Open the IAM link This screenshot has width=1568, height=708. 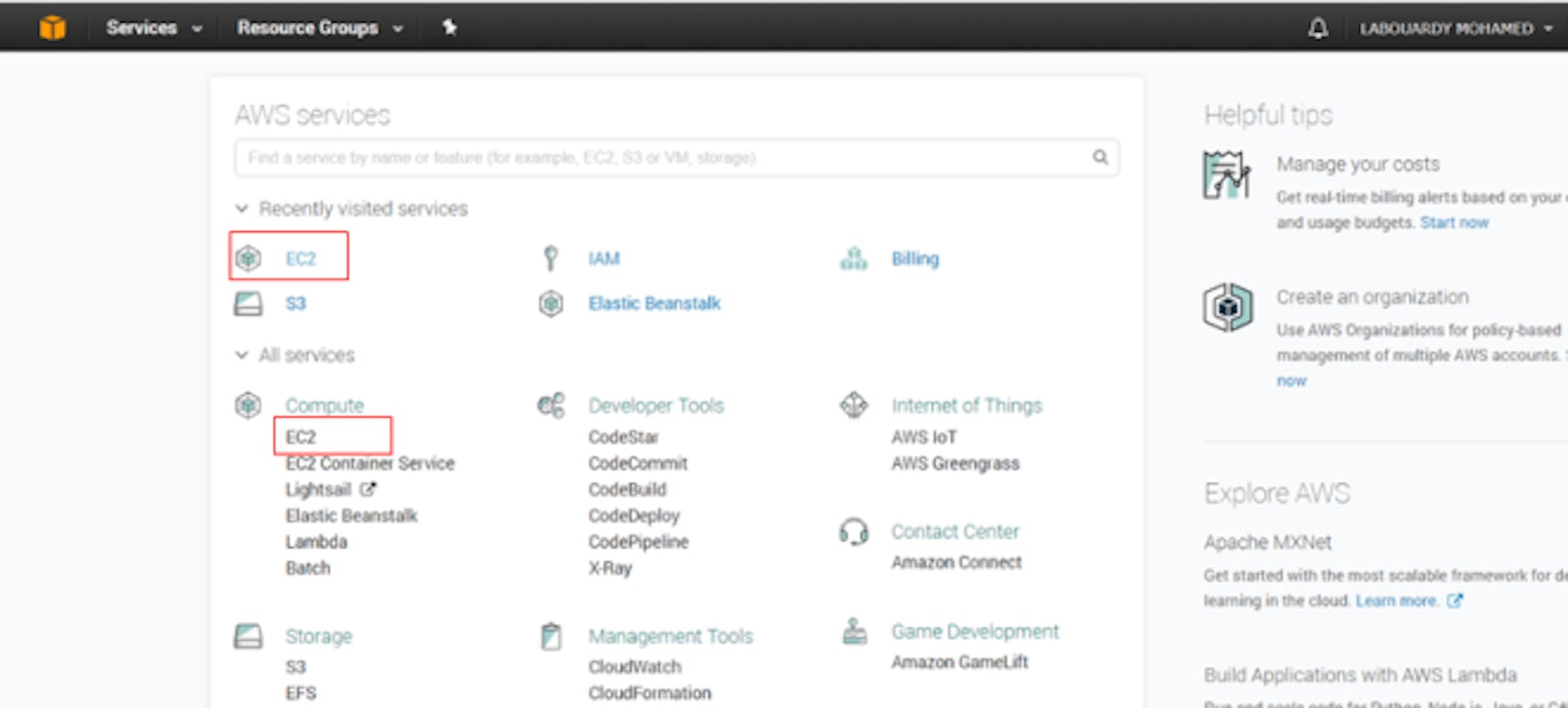point(604,259)
